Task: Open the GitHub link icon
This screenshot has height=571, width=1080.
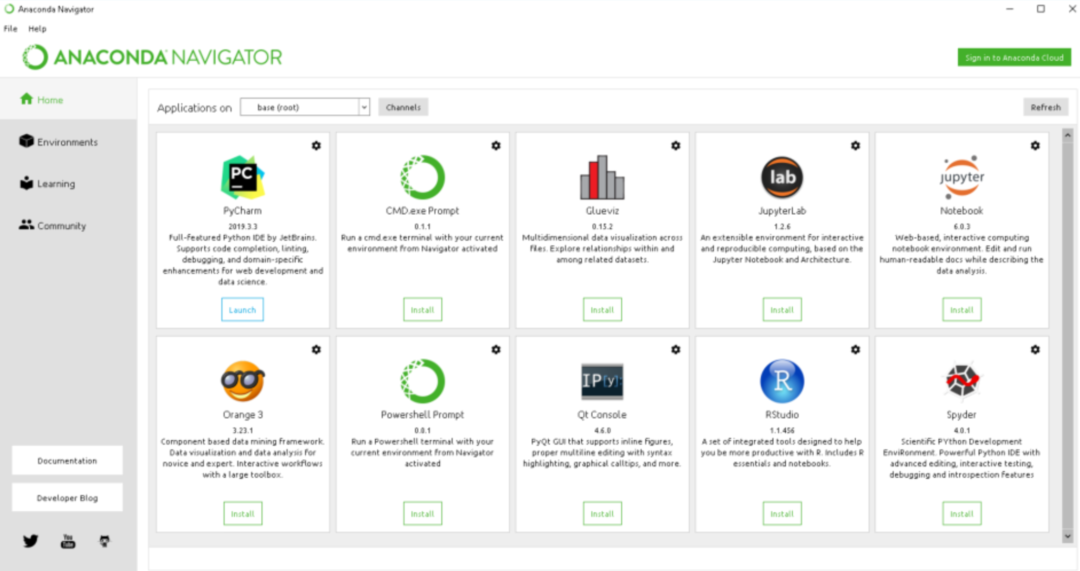Action: tap(105, 541)
